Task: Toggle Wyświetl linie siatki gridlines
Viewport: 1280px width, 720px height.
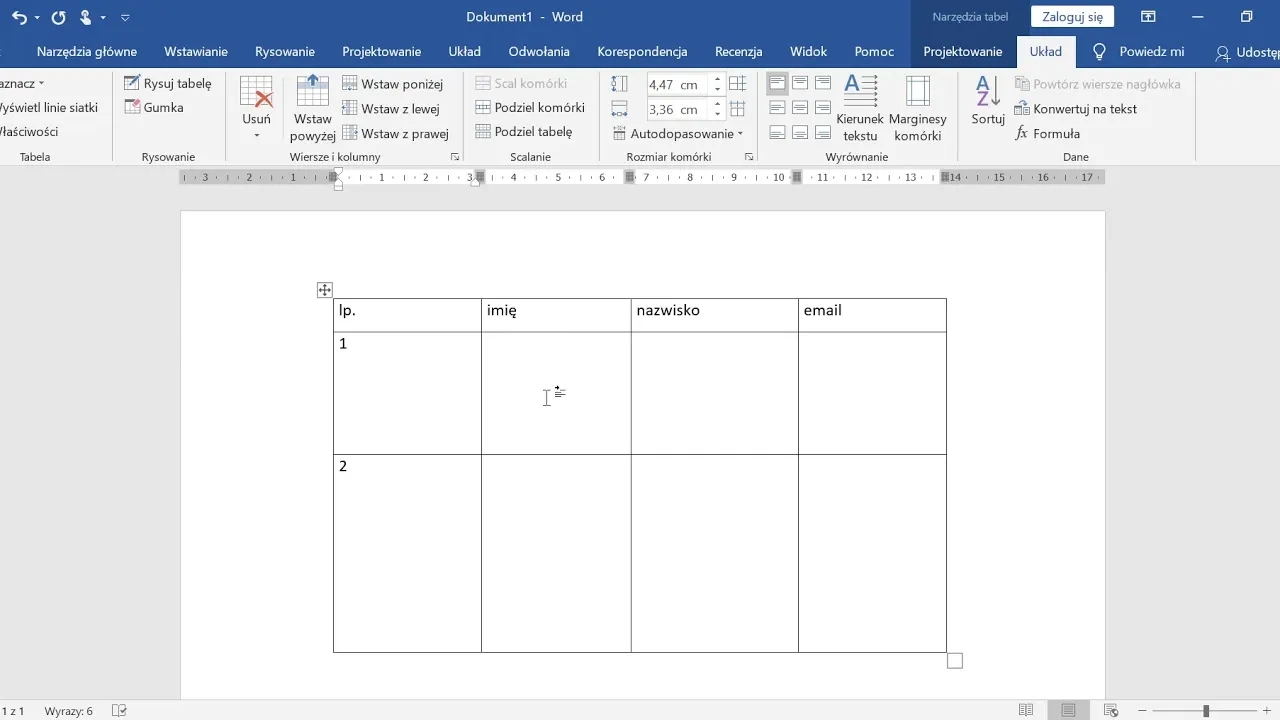Action: pos(50,108)
